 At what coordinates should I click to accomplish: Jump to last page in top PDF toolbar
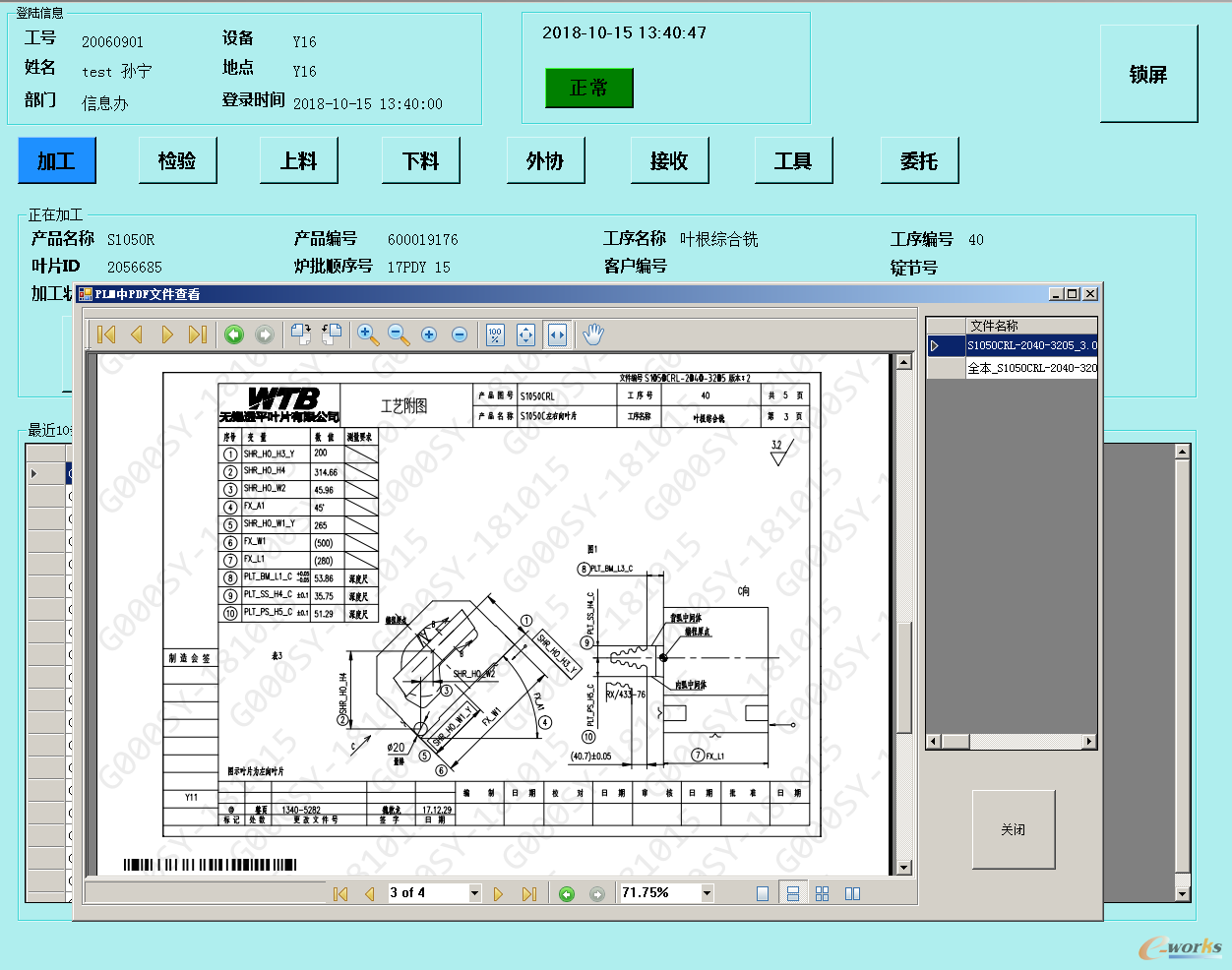click(x=198, y=334)
